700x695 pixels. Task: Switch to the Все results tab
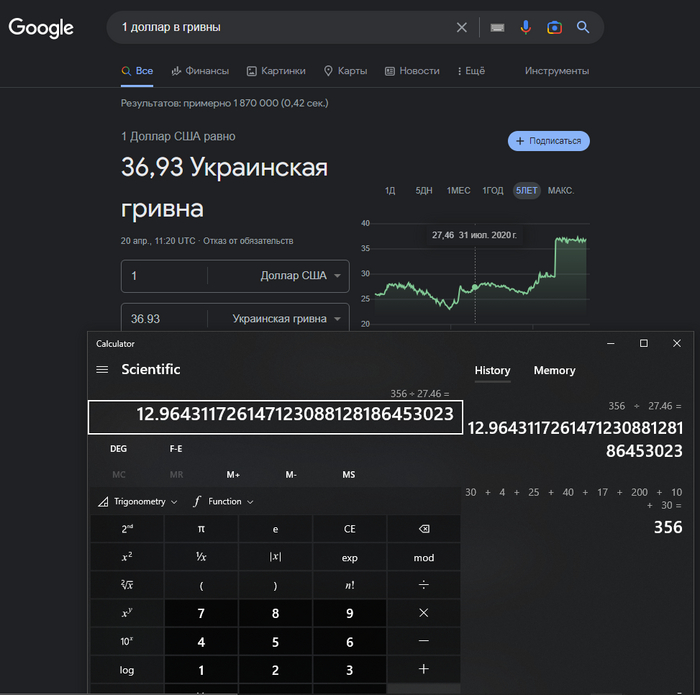[x=138, y=71]
